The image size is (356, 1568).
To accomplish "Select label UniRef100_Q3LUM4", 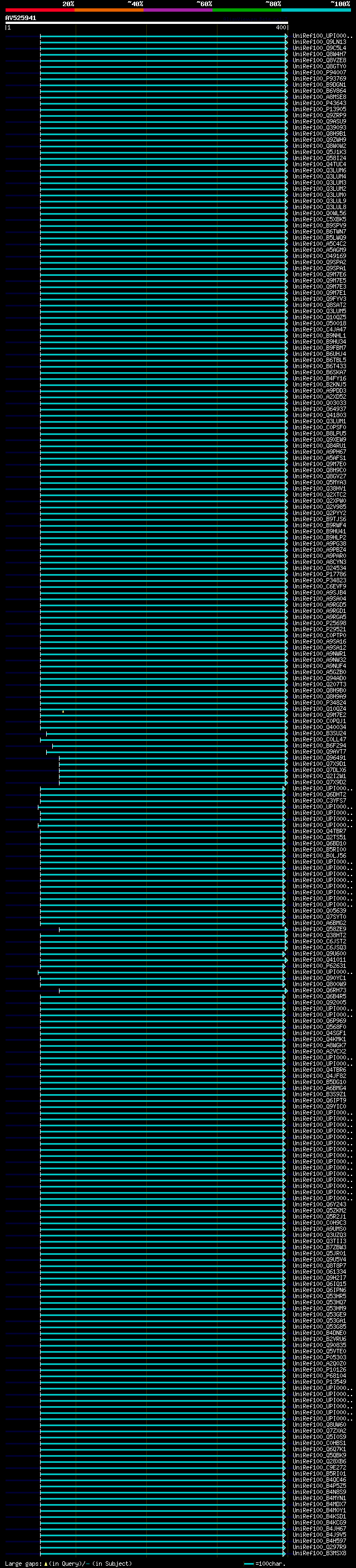I will (319, 176).
